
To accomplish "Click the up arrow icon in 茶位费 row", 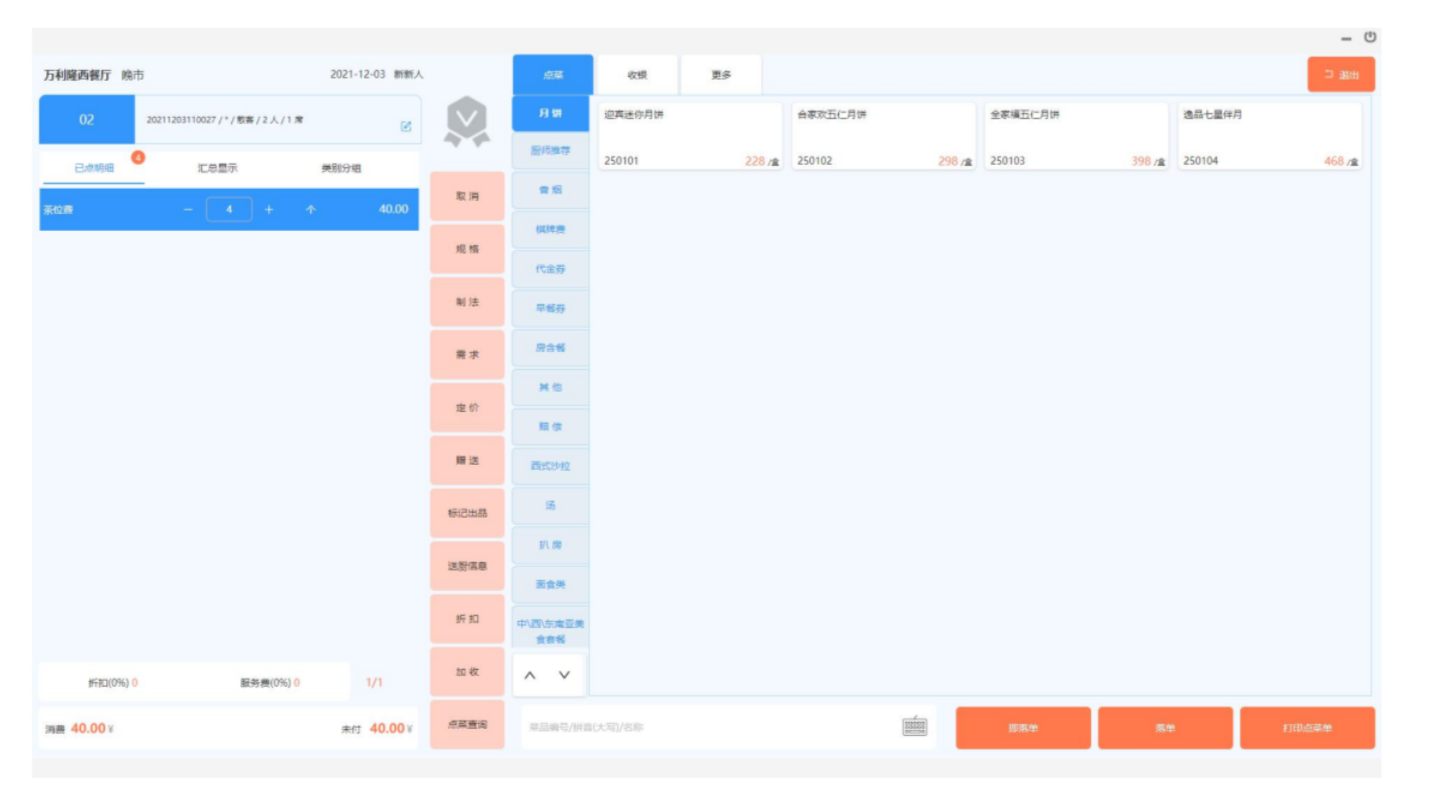I will pos(310,209).
